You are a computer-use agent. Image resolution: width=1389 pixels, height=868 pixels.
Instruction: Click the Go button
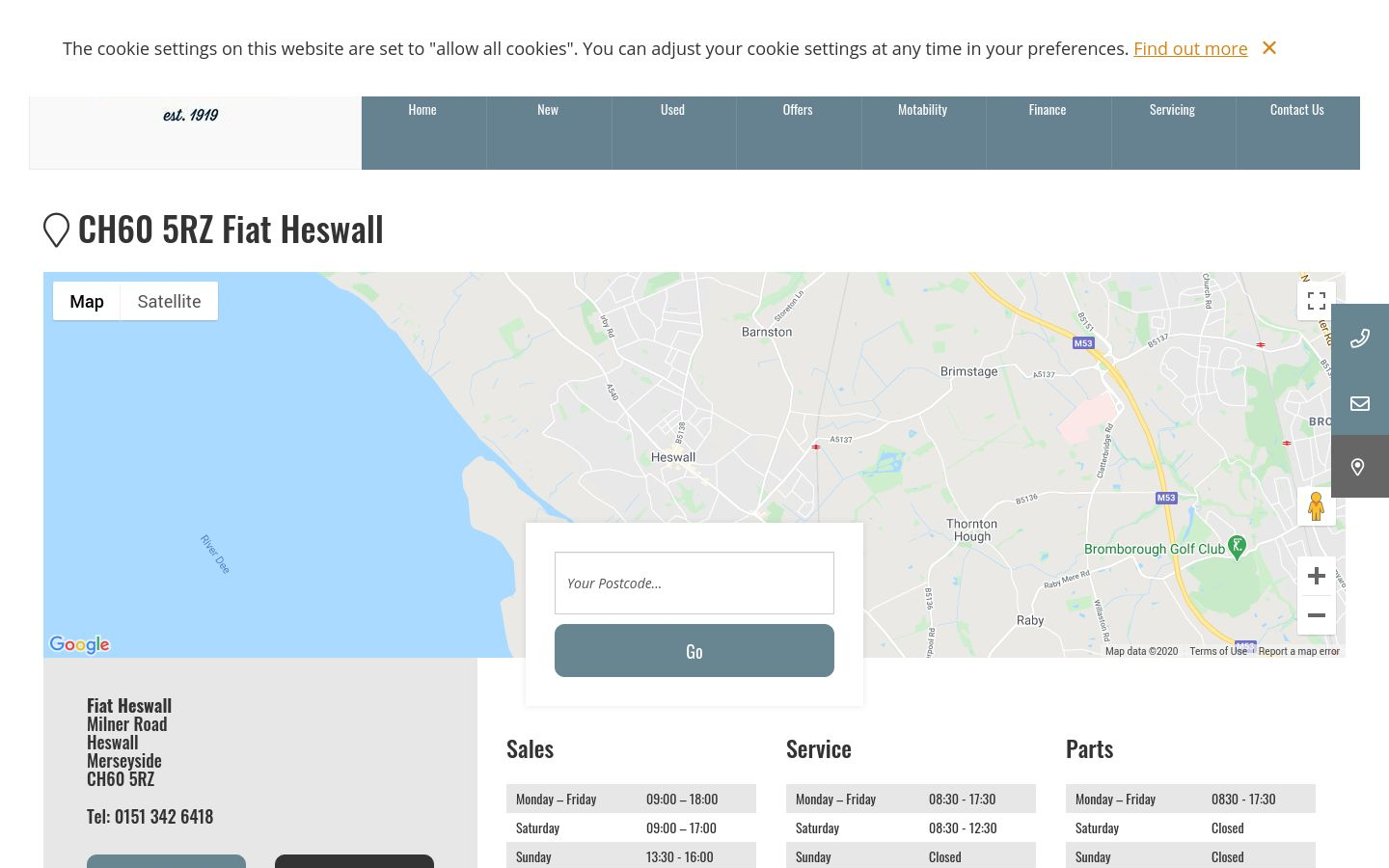tap(694, 651)
